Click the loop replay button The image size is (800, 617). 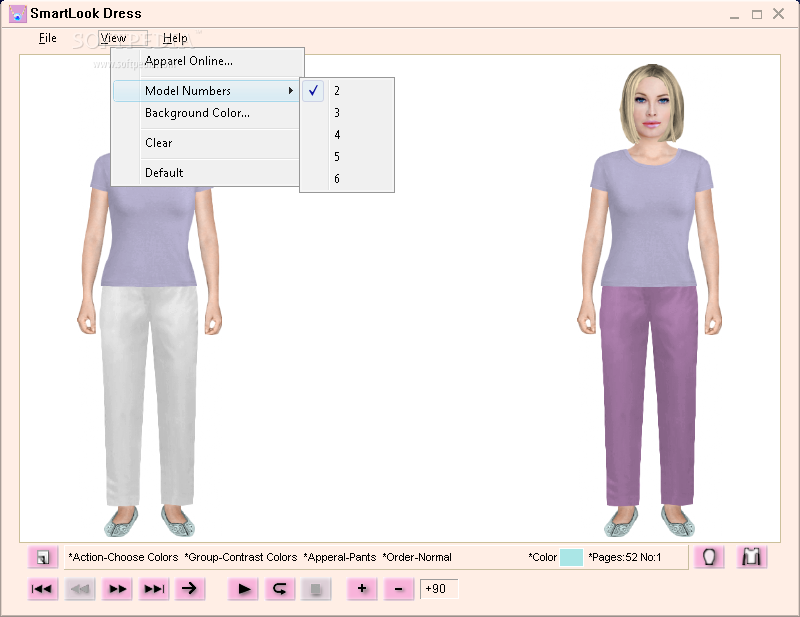coord(280,589)
